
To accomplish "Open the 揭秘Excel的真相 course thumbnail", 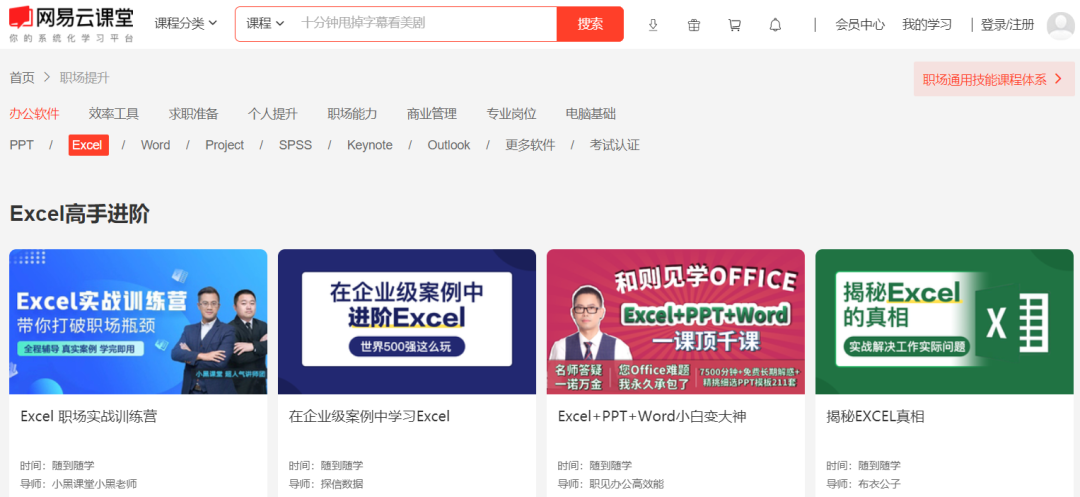I will point(944,321).
